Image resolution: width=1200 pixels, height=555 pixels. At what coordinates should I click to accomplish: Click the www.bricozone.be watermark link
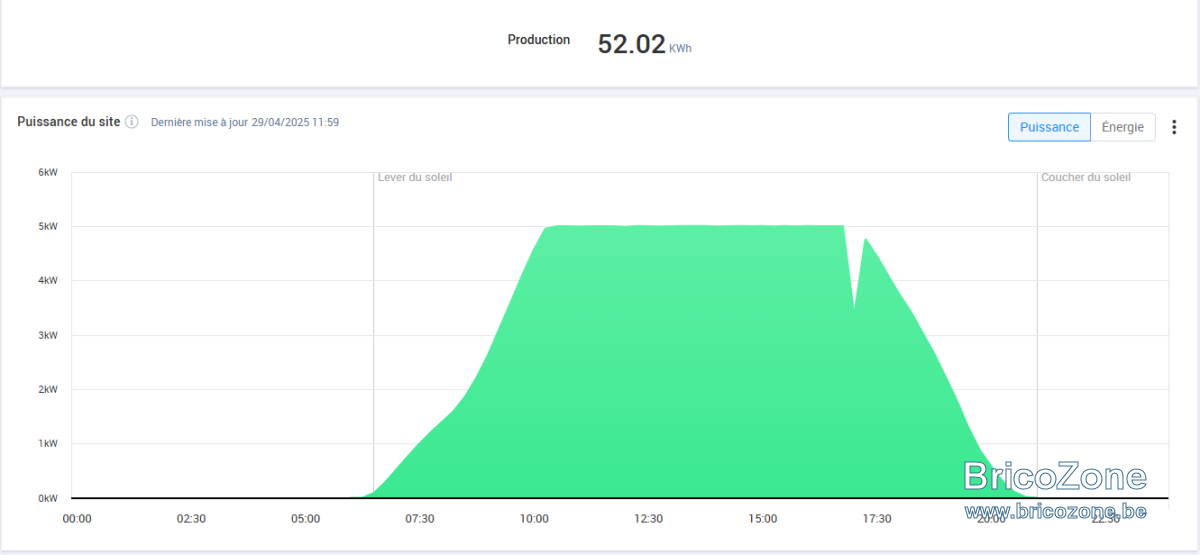[1055, 511]
